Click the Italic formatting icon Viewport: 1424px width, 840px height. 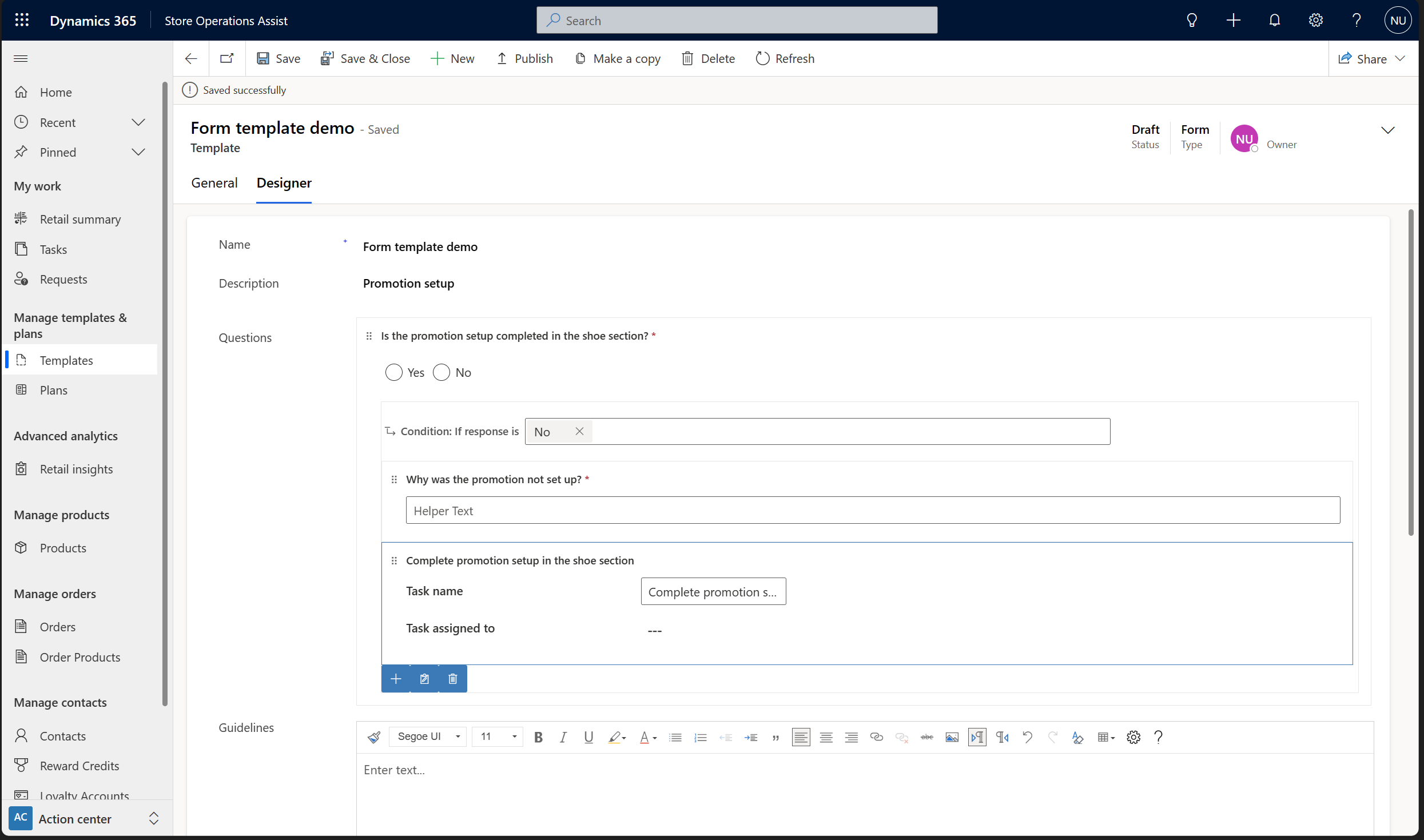coord(563,737)
